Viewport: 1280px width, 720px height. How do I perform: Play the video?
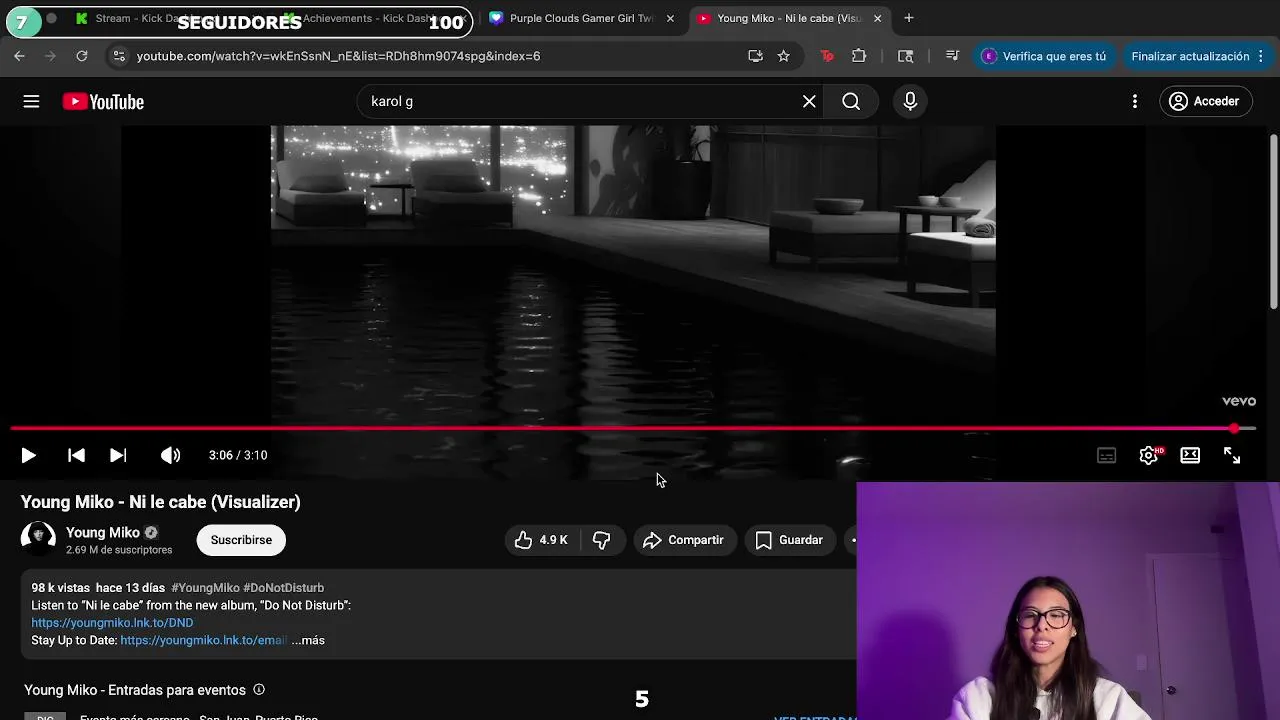(x=28, y=455)
